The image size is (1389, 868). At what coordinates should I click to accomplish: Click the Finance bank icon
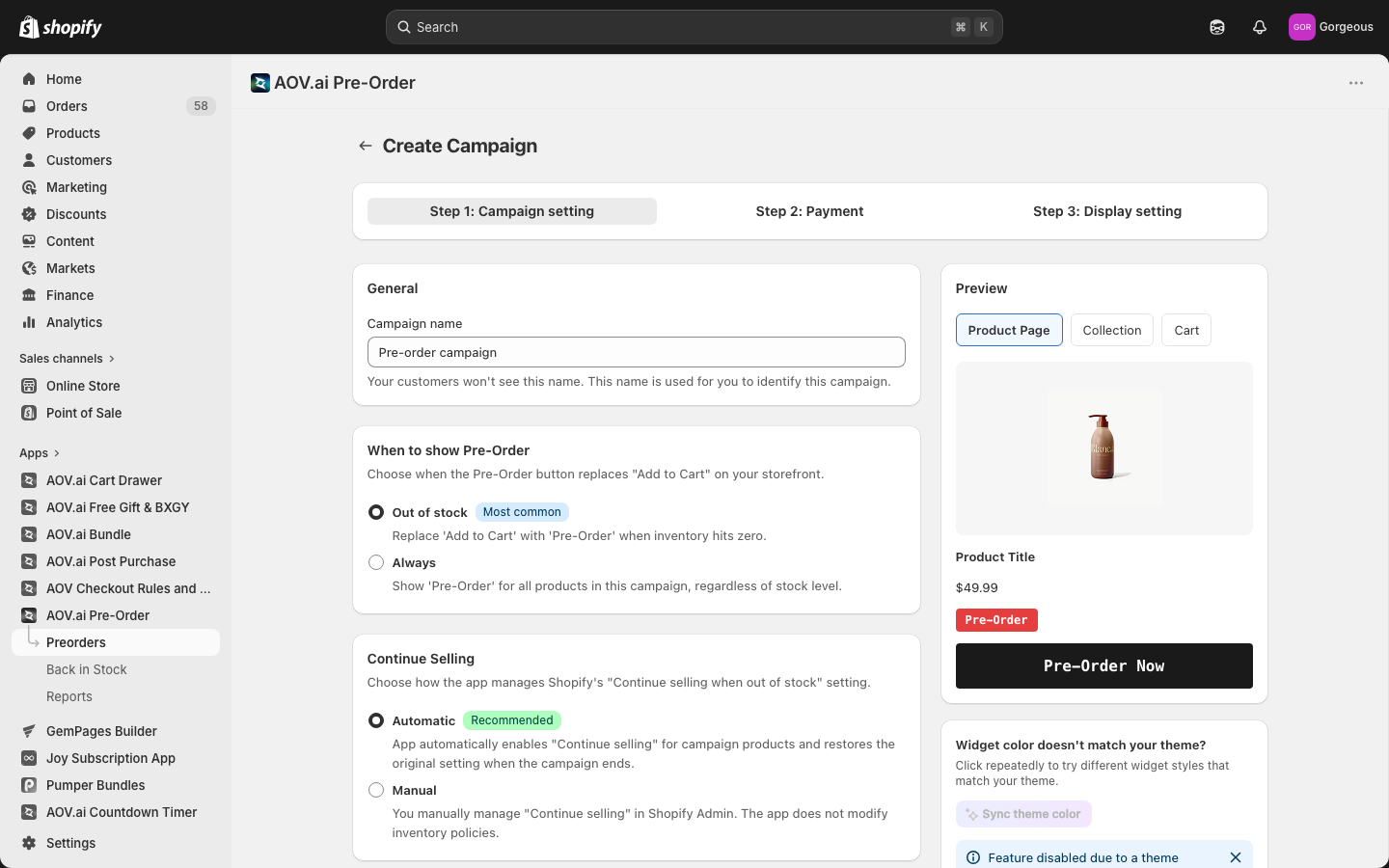[29, 295]
